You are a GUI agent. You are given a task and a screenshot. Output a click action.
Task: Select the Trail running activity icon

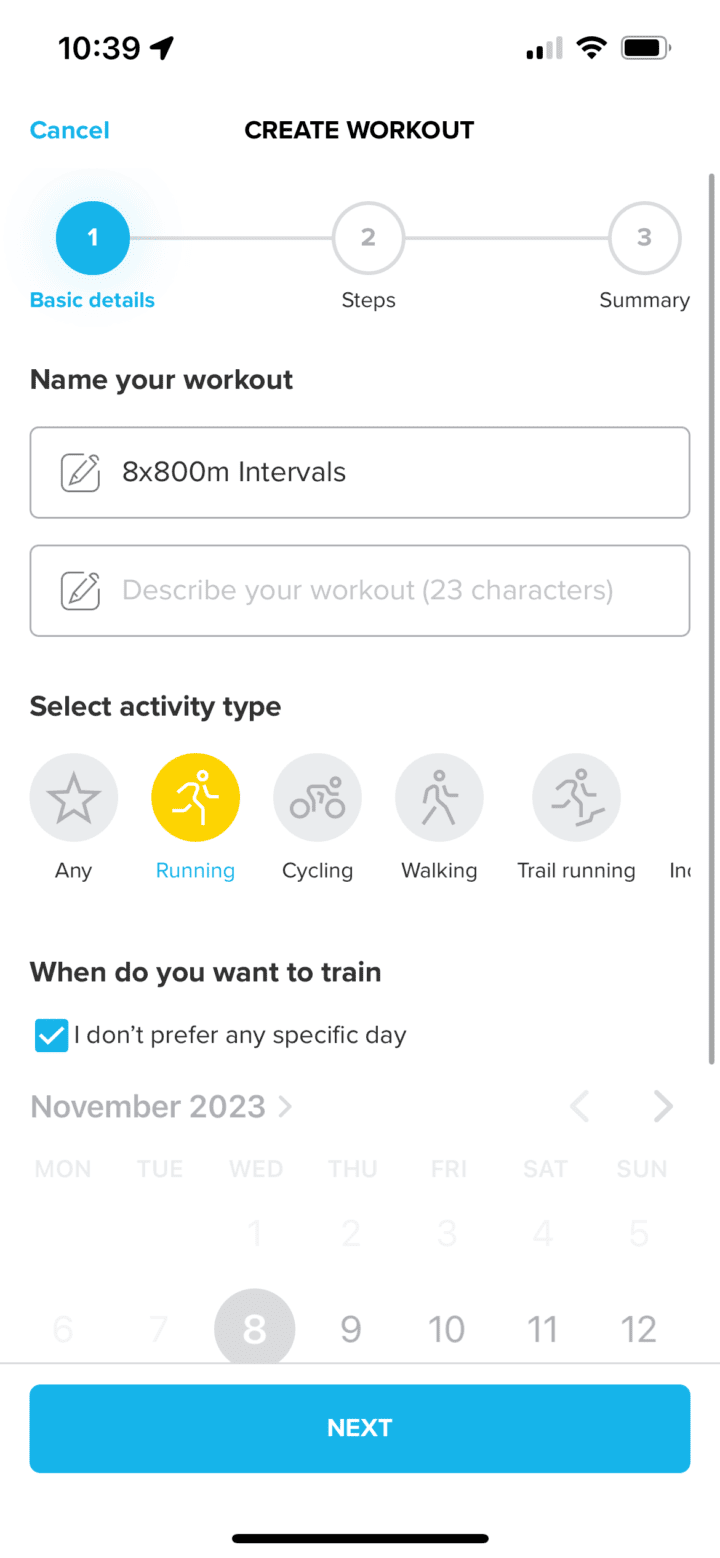tap(576, 797)
